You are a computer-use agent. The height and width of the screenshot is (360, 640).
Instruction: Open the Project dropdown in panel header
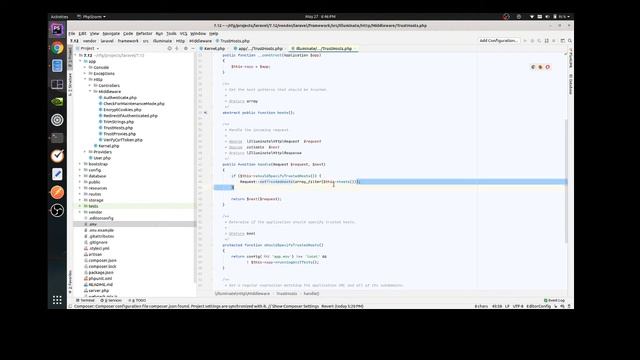click(90, 48)
